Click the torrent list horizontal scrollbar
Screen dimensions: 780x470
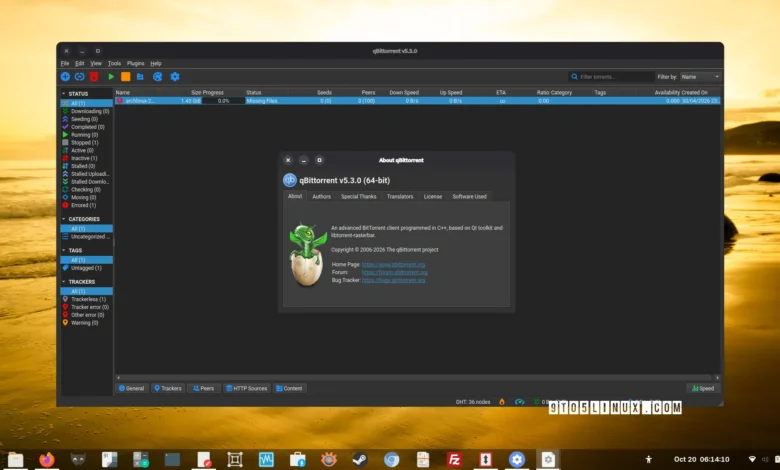point(417,377)
